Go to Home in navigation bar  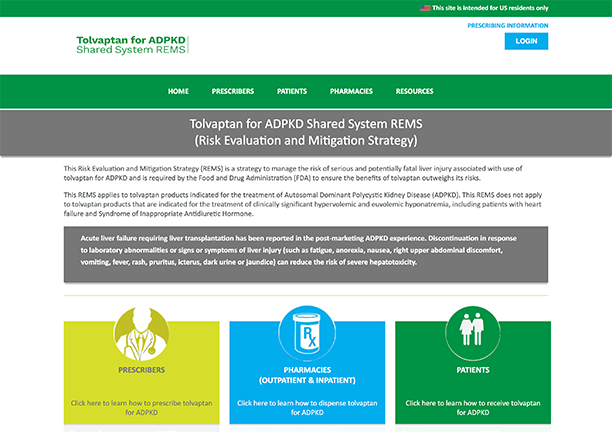(x=178, y=91)
